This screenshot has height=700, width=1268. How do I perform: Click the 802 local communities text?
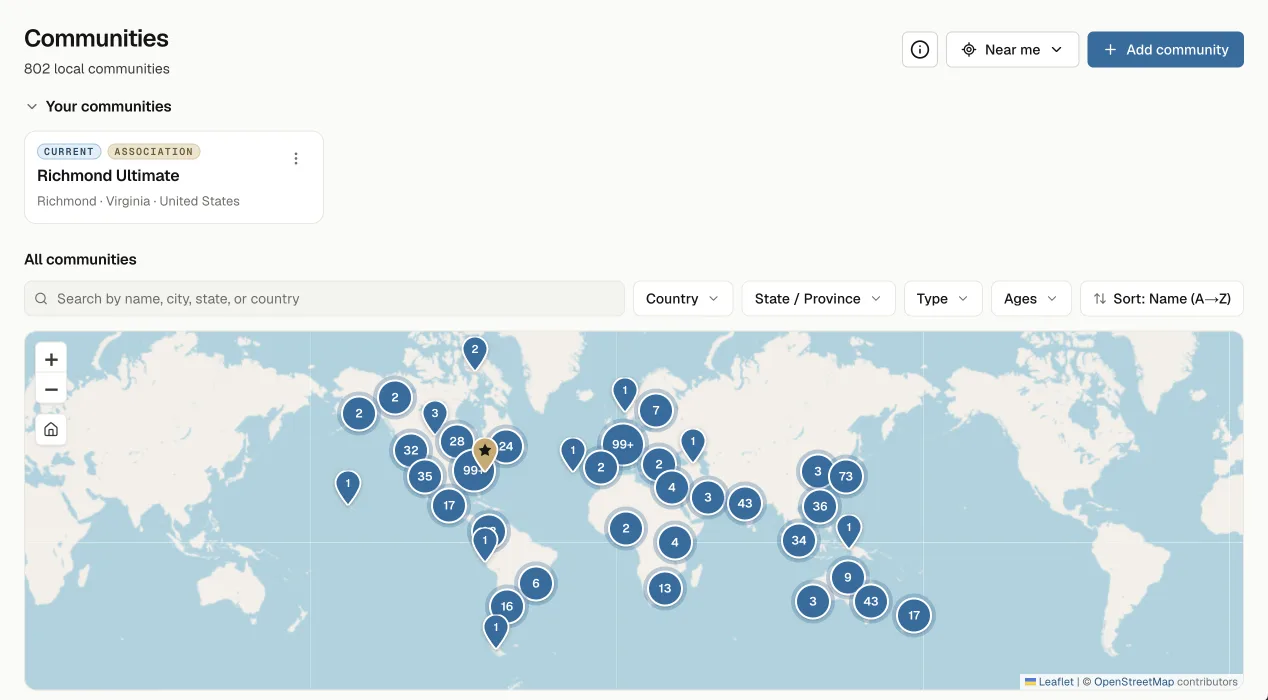[97, 69]
